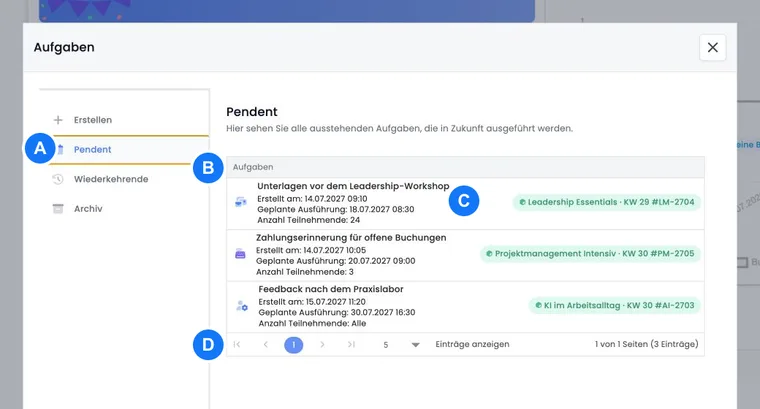
Task: Go to first page of tasks
Action: [x=237, y=345]
